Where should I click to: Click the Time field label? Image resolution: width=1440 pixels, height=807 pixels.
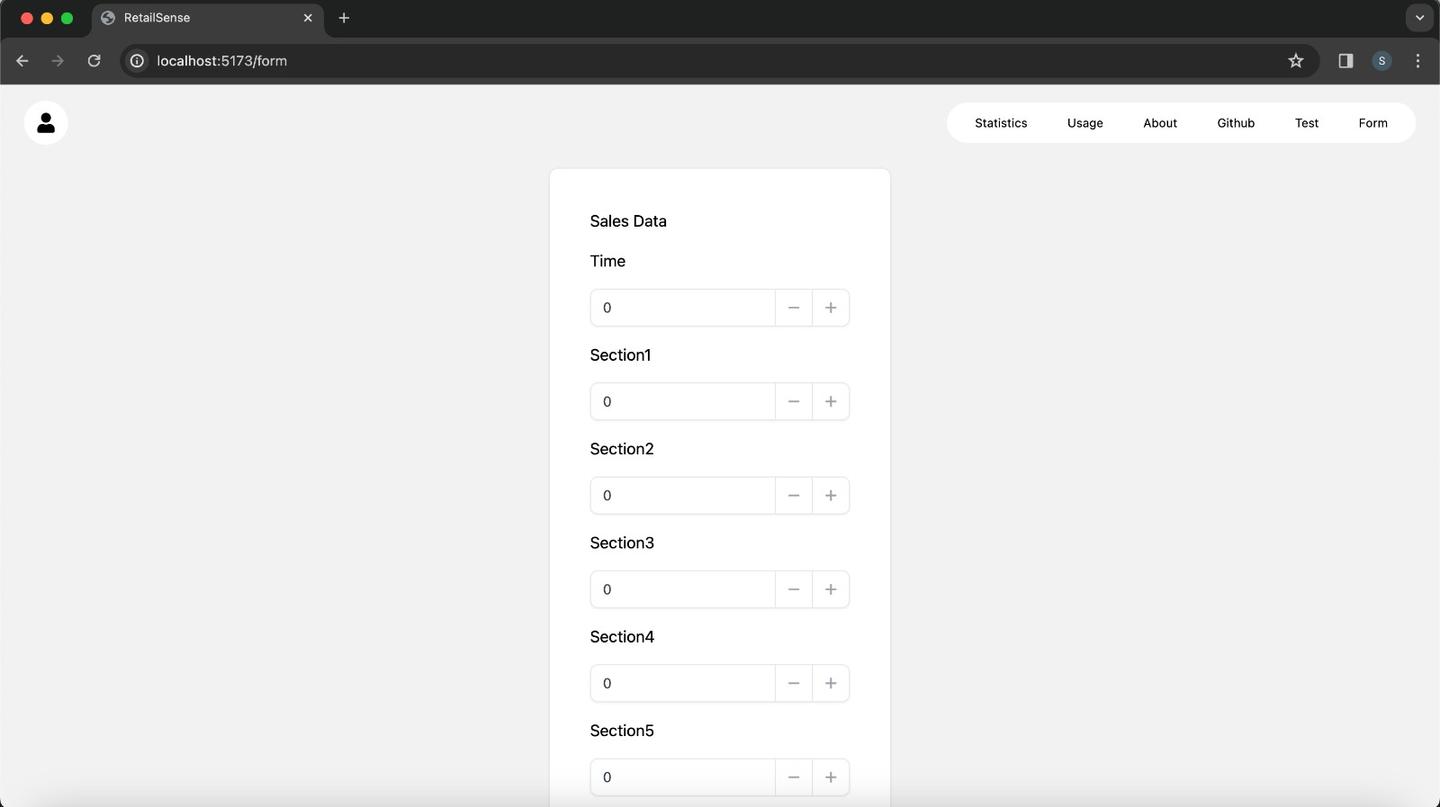608,261
